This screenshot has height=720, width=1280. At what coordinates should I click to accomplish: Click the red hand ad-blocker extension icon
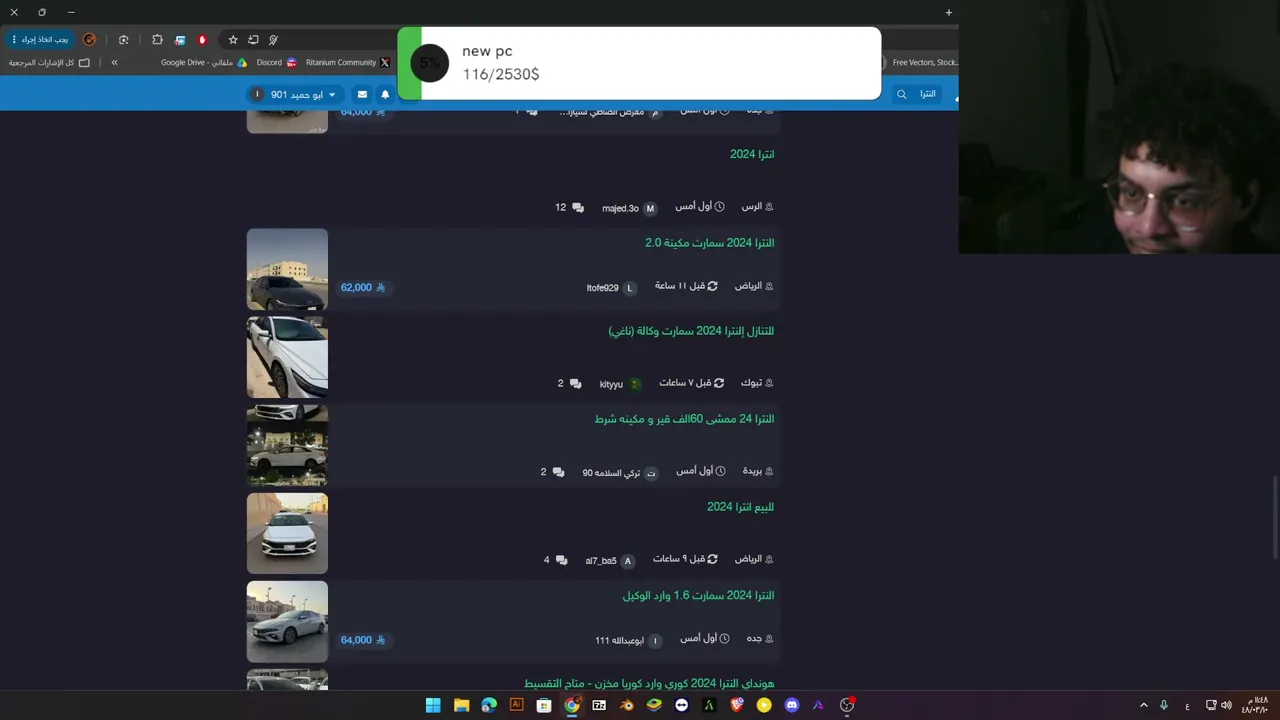202,40
